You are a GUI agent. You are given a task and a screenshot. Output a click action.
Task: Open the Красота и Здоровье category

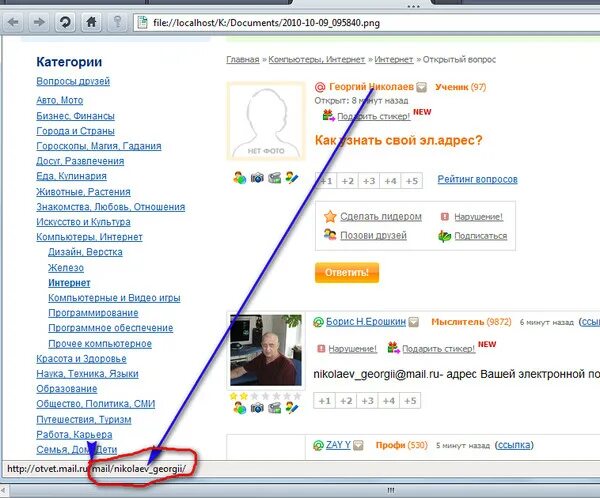pos(81,359)
